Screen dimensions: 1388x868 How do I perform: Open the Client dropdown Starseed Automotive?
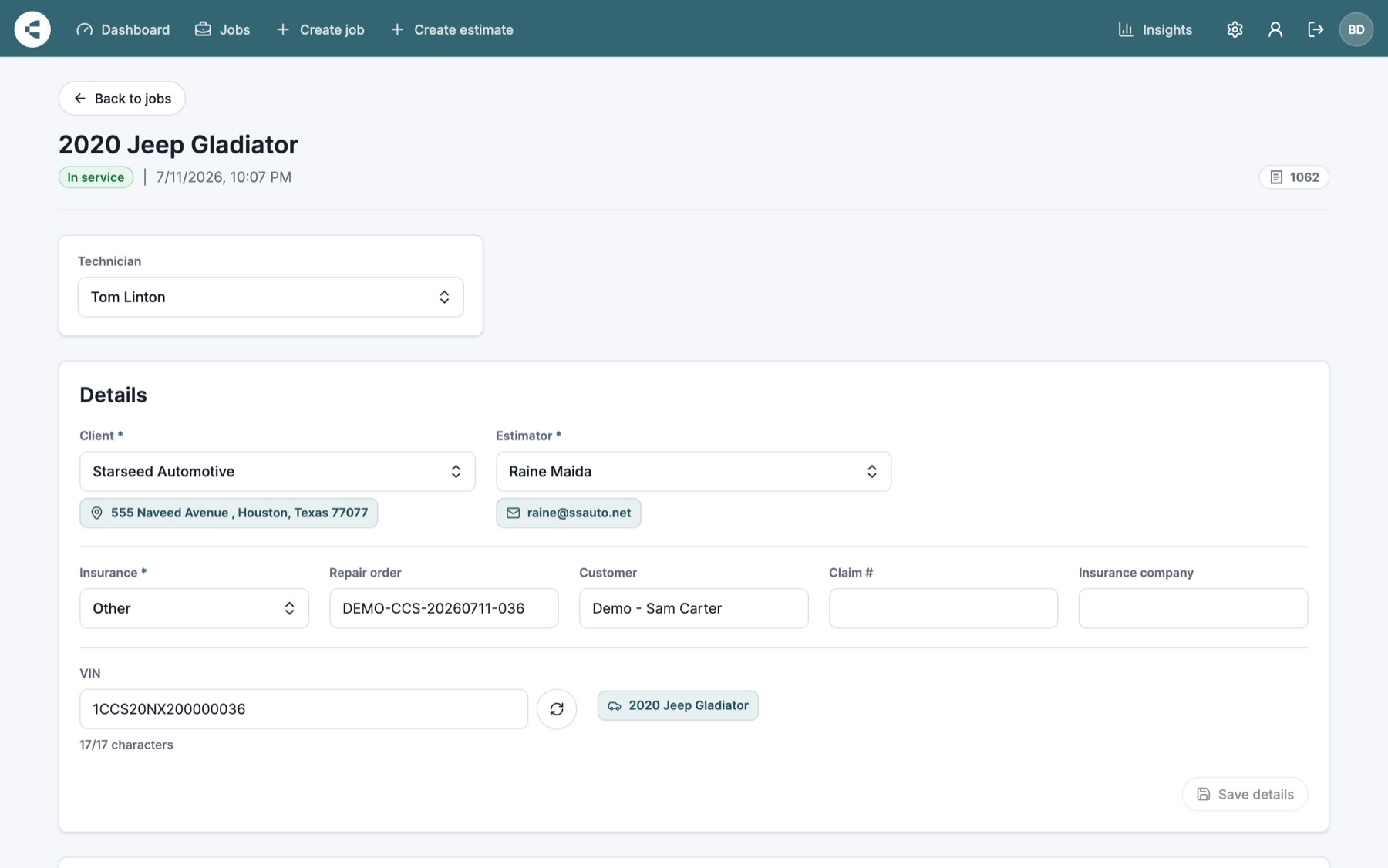tap(277, 471)
